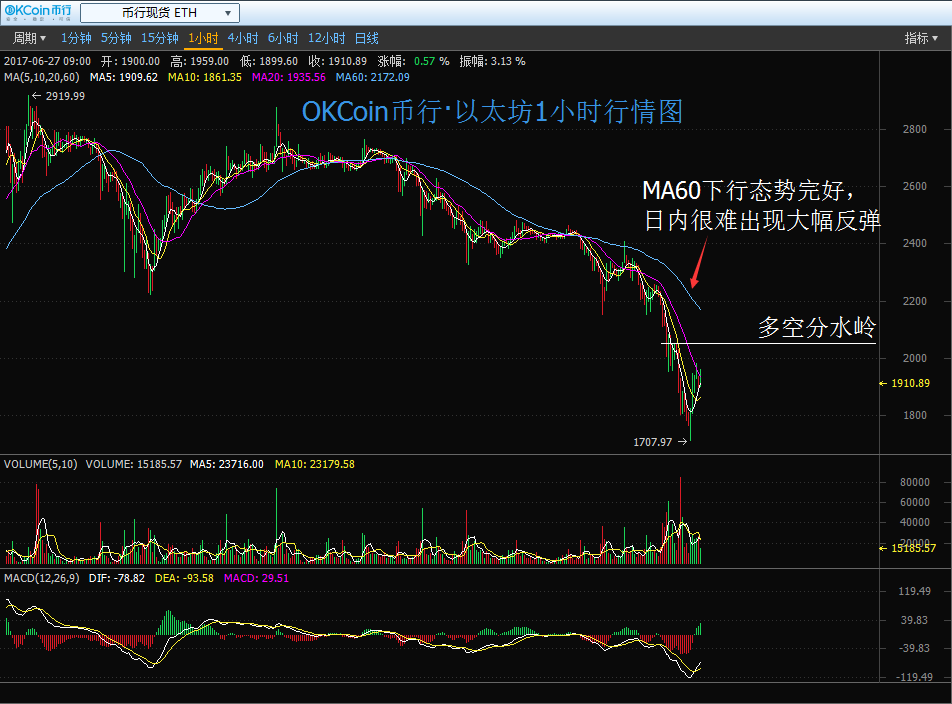Image resolution: width=952 pixels, height=704 pixels.
Task: Click the MA(5,10,20,60) indicator label
Action: tap(42, 77)
